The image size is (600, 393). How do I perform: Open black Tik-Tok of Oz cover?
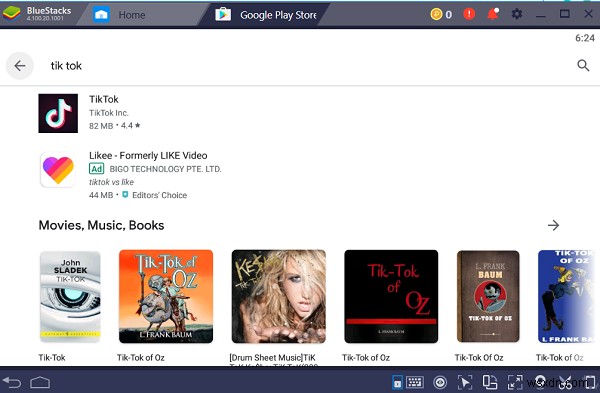(391, 297)
